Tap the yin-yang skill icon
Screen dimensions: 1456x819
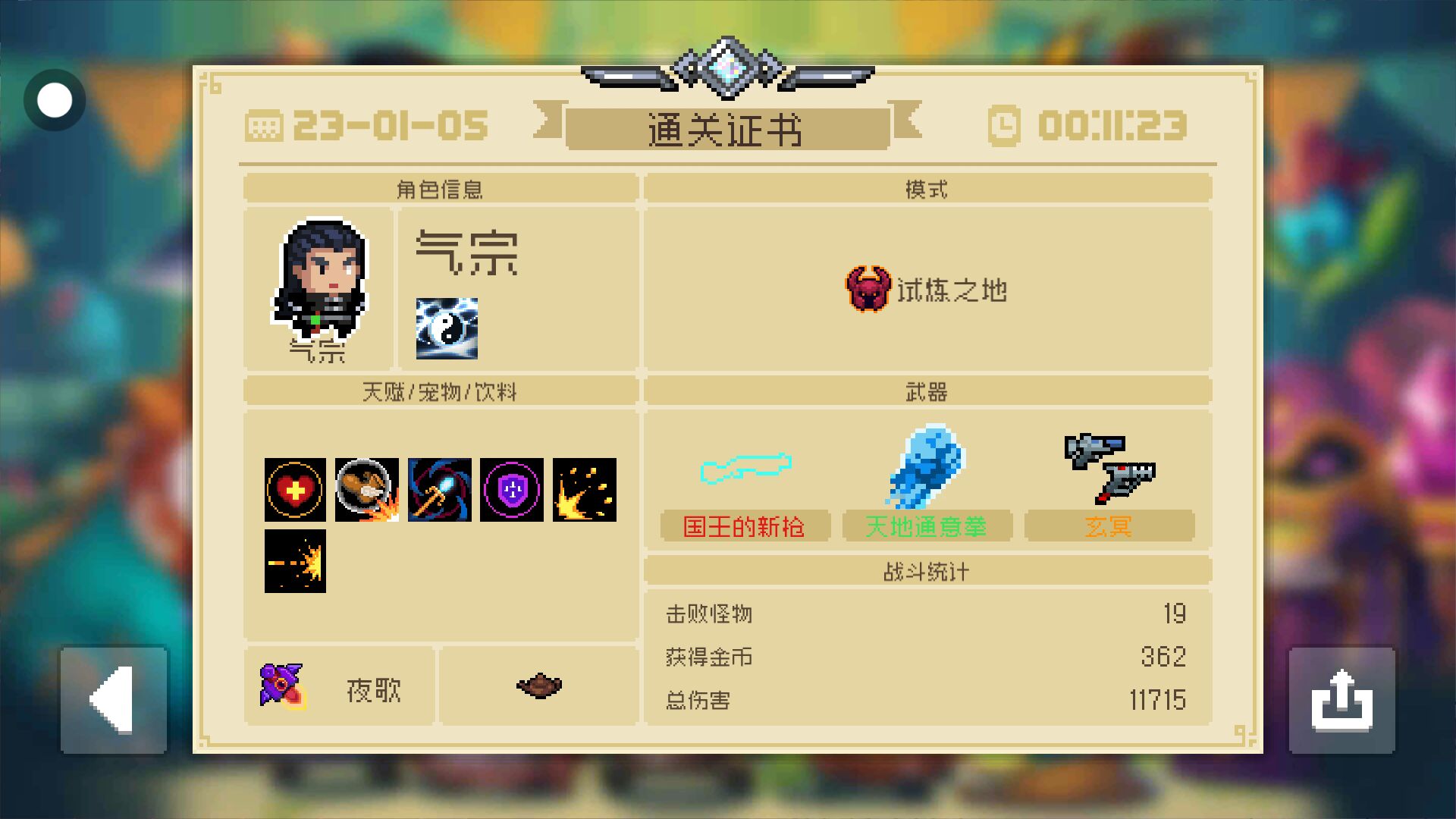click(447, 328)
